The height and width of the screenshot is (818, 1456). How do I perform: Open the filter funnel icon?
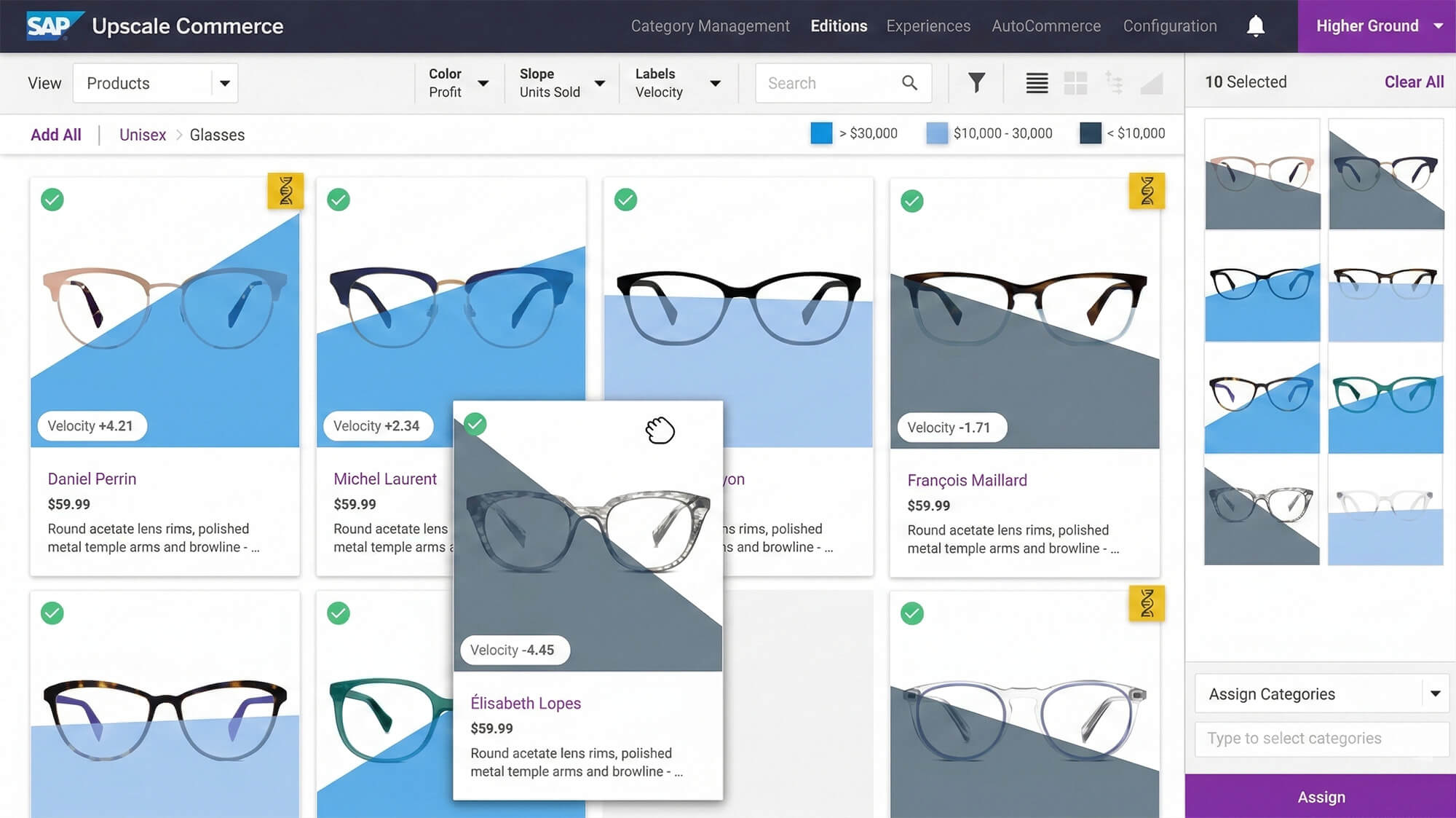point(976,83)
